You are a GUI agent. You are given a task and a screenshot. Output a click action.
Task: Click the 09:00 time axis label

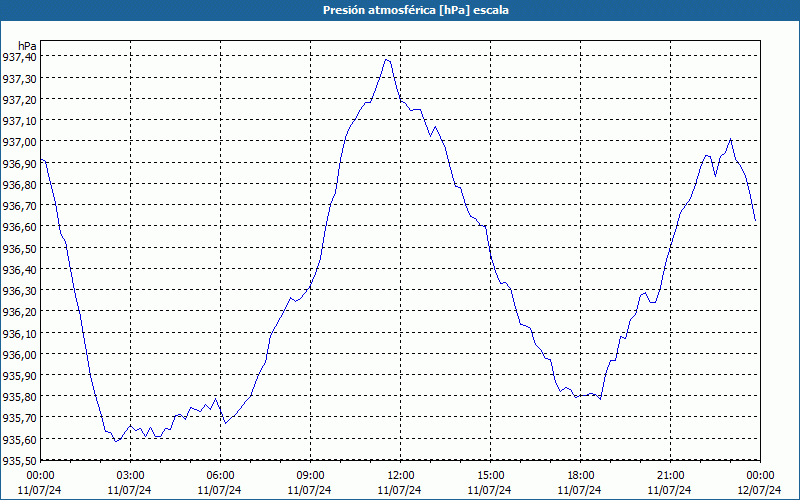tap(310, 476)
